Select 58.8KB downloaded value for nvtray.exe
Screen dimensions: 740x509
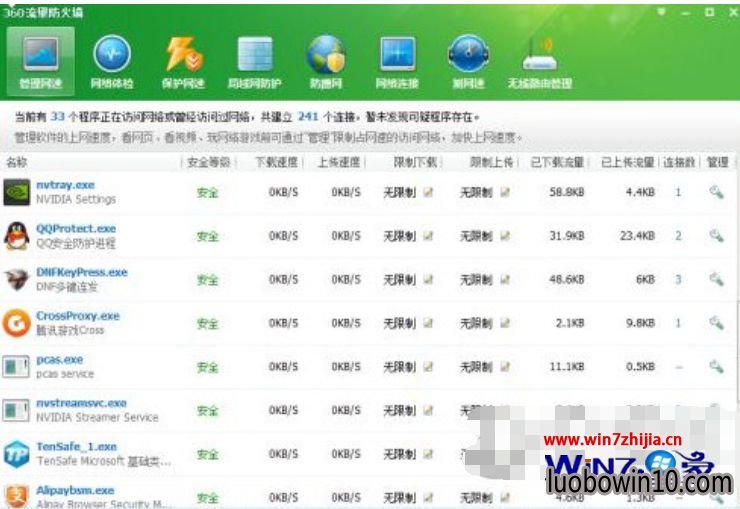click(567, 192)
